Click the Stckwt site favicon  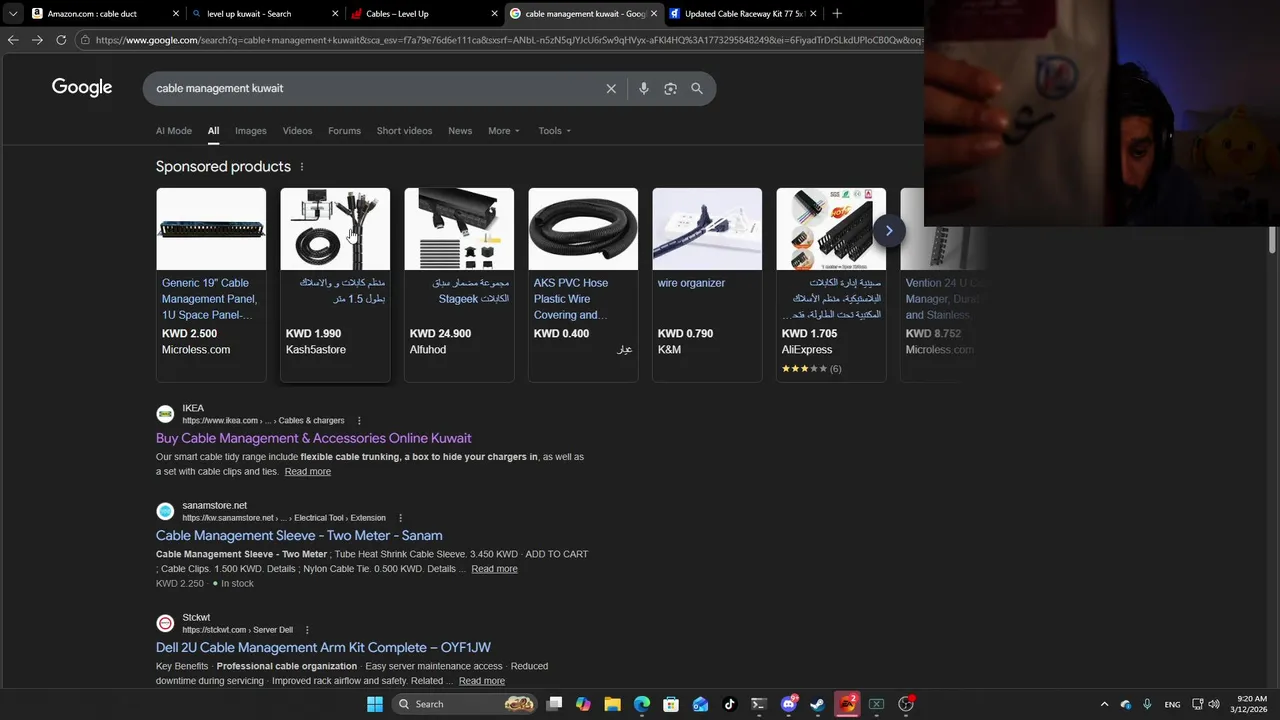click(x=165, y=623)
